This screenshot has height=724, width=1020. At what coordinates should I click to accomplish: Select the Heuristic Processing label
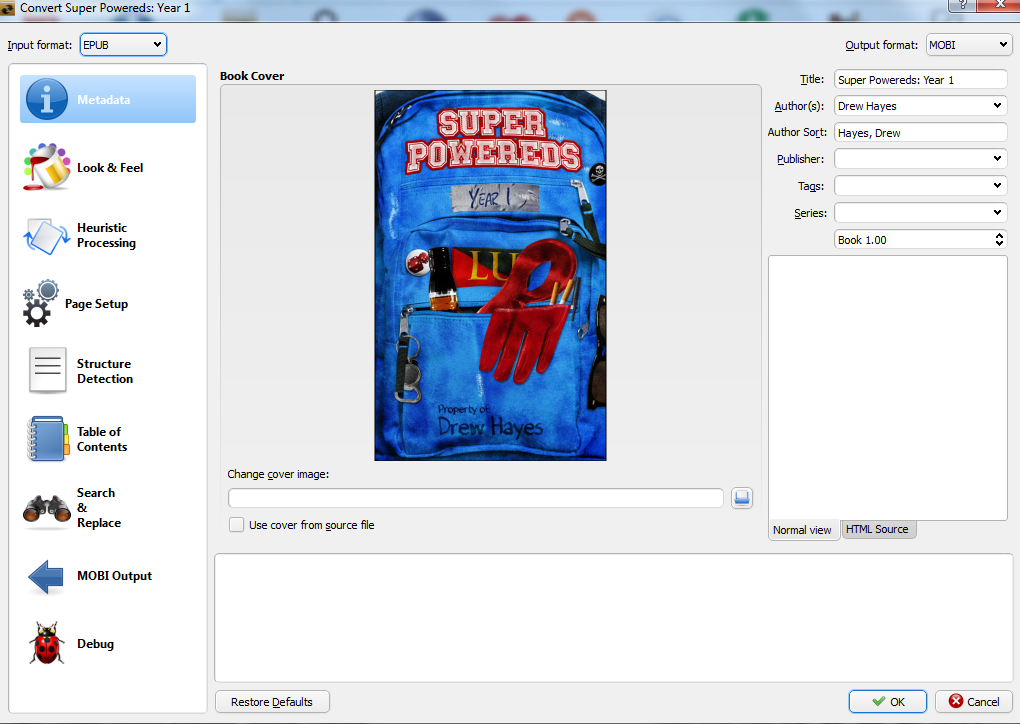point(107,235)
